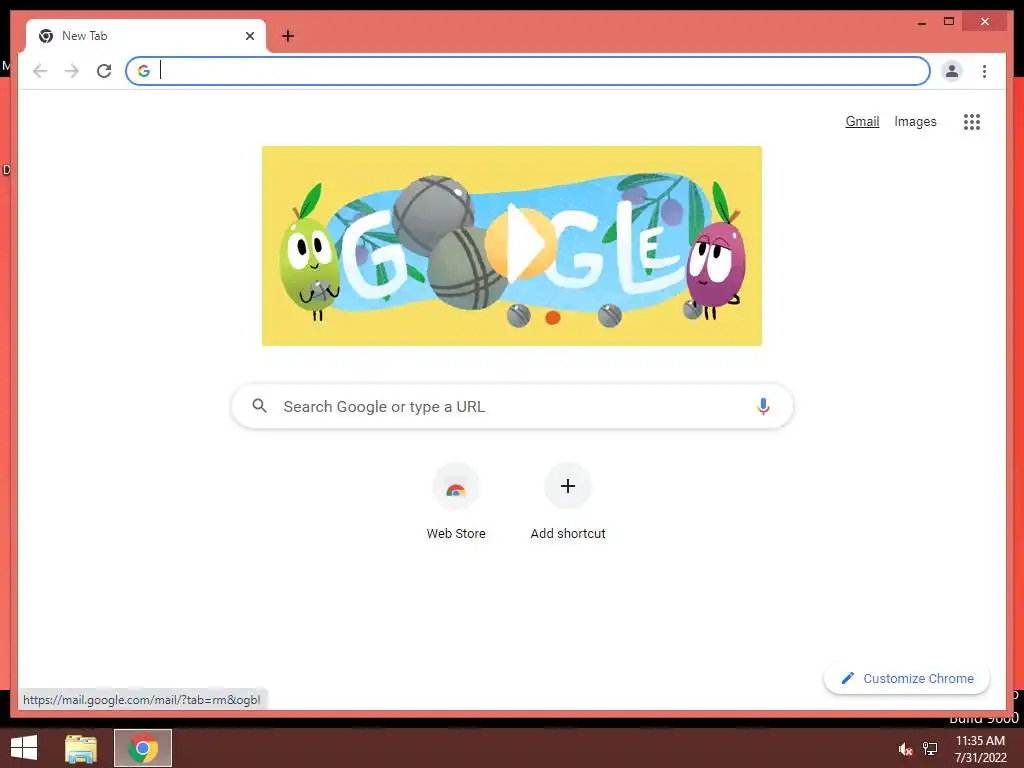Open the Web Store shortcut
Image resolution: width=1024 pixels, height=768 pixels.
tap(456, 502)
